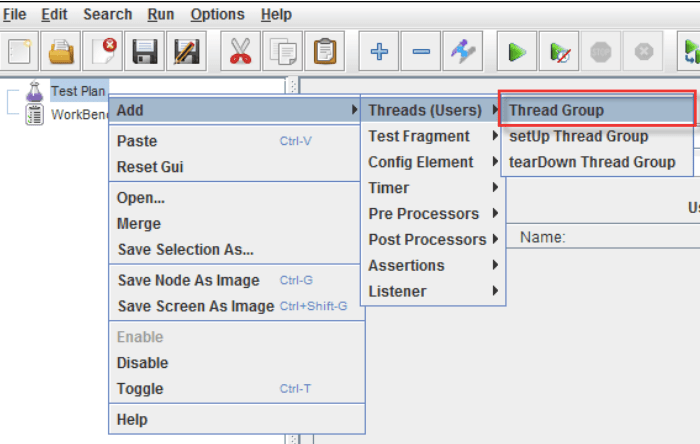Image resolution: width=700 pixels, height=444 pixels.
Task: Open the File menu
Action: [x=14, y=15]
